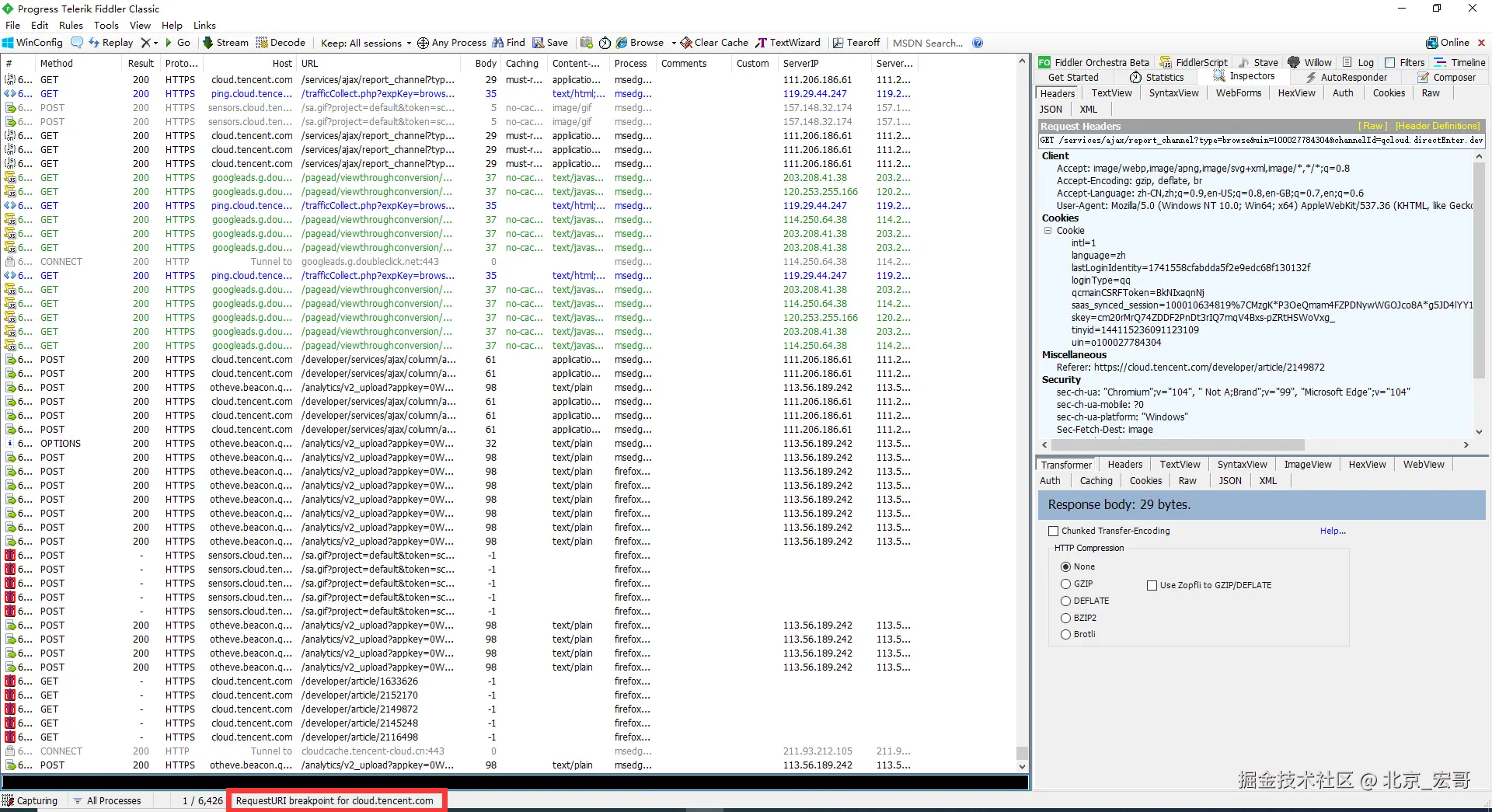The height and width of the screenshot is (812, 1492).
Task: Switch to the Statistics tab
Action: (x=1157, y=77)
